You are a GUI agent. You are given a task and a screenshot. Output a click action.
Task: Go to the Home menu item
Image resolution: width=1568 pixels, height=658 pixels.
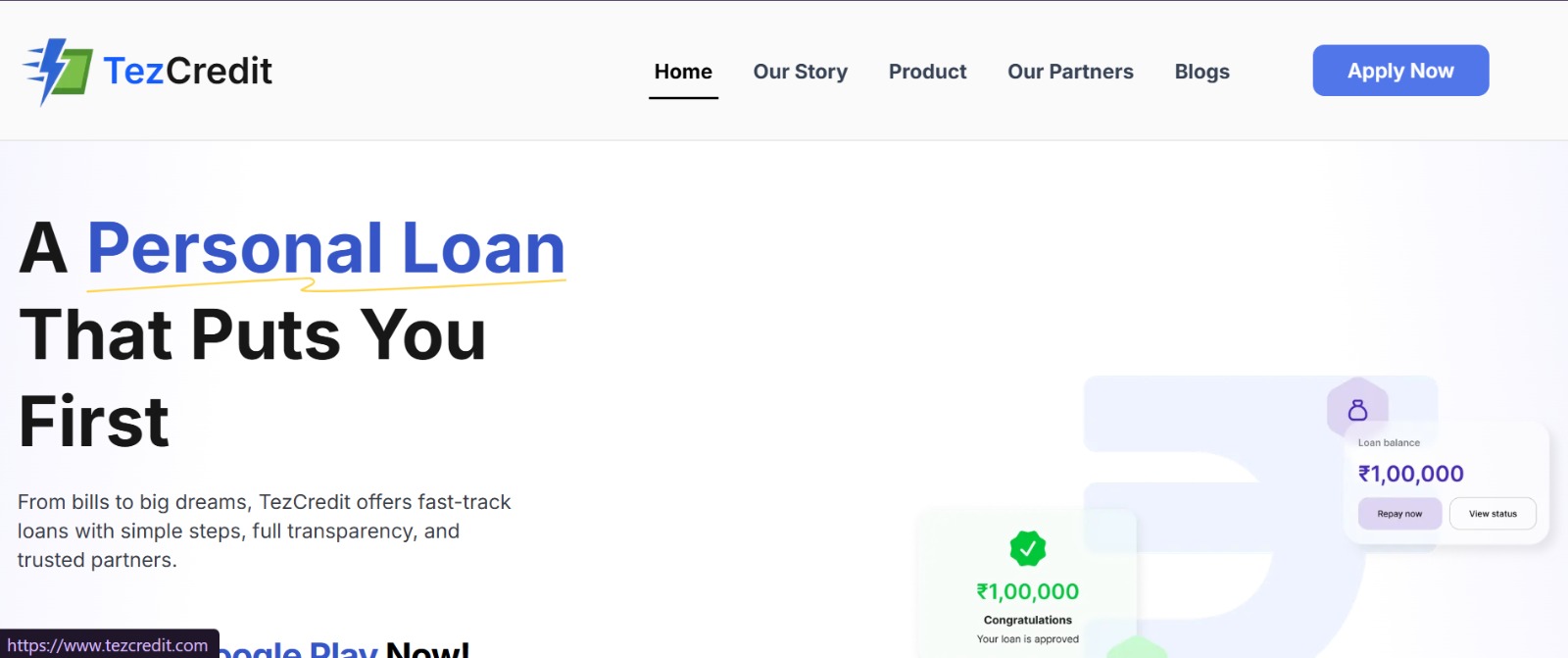click(x=683, y=72)
